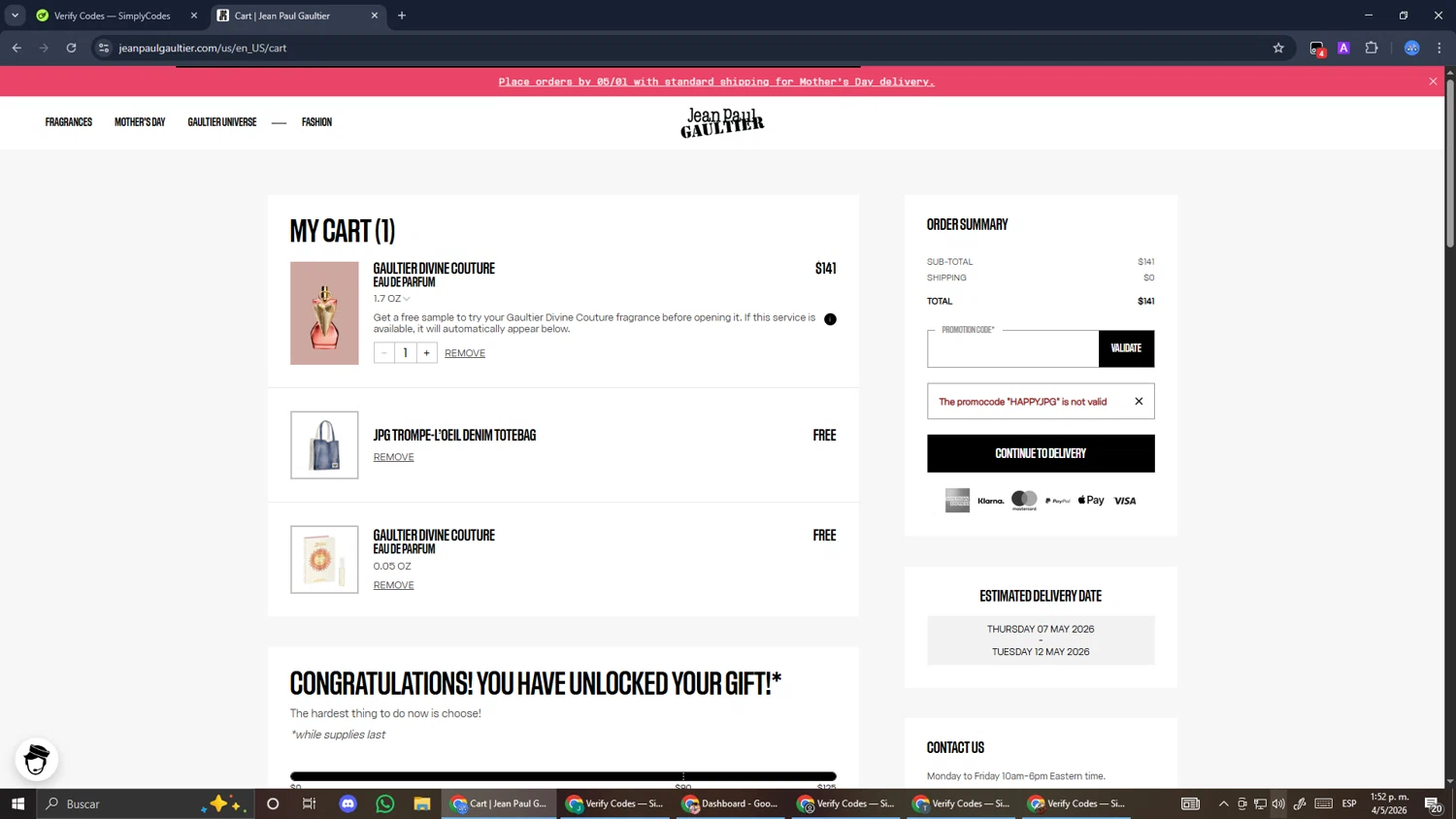Click the Cortana circle icon on taskbar
This screenshot has width=1456, height=819.
273,803
